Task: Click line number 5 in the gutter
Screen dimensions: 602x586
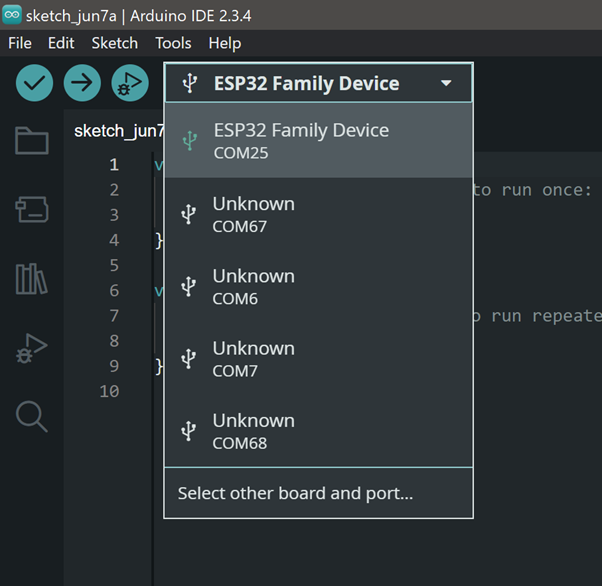Action: click(x=114, y=265)
